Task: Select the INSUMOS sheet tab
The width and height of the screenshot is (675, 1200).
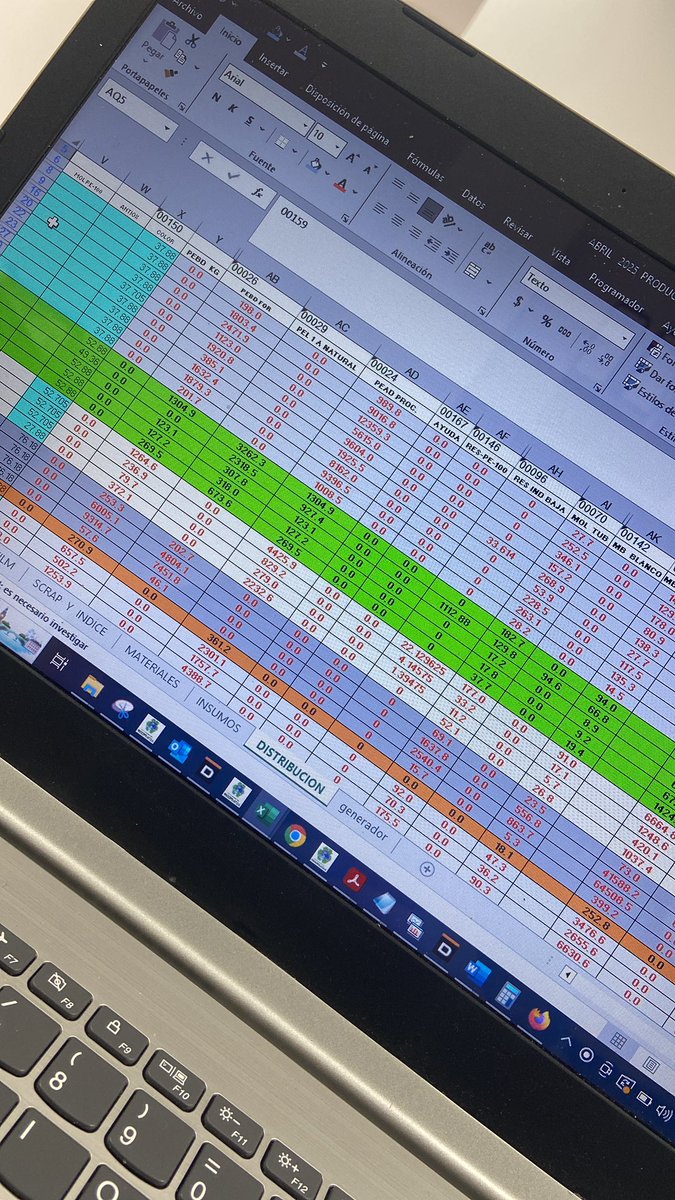Action: click(218, 714)
